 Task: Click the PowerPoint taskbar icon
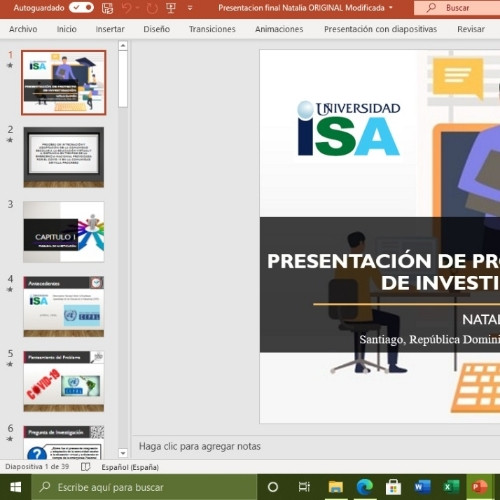480,487
